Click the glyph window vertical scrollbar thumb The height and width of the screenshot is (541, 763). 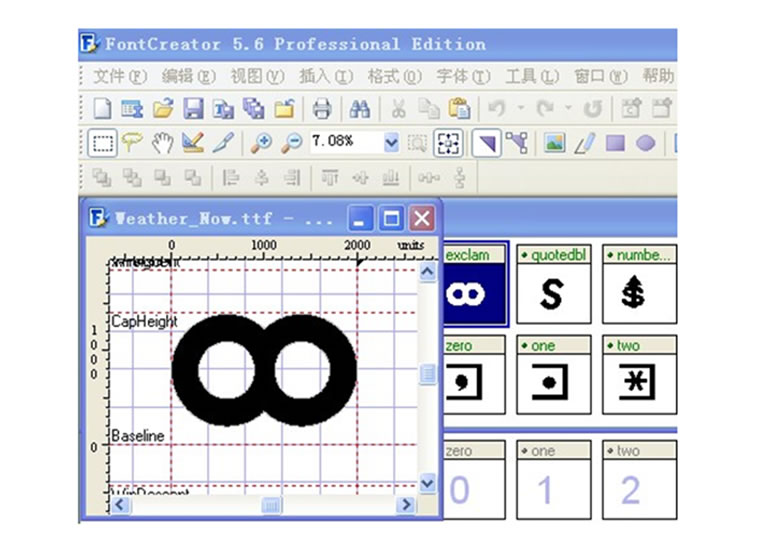point(428,374)
